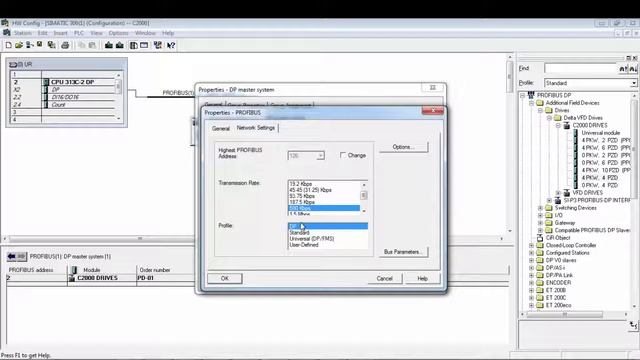Click the PROFIBUS DP network icon in the catalog tree
The image size is (640, 360).
531,95
